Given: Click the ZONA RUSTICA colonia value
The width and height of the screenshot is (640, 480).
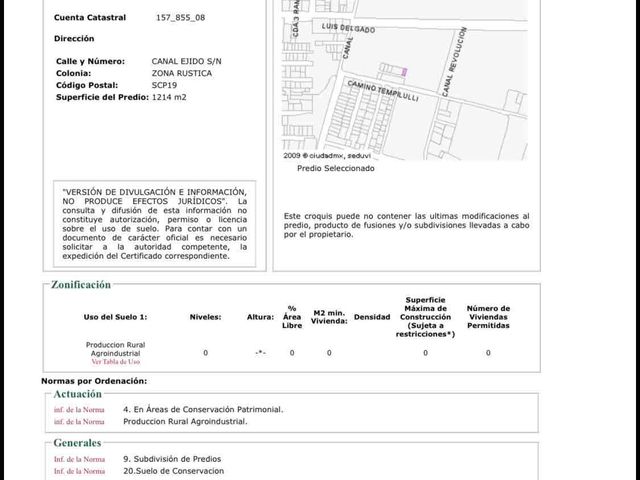Looking at the screenshot, I should pos(182,73).
